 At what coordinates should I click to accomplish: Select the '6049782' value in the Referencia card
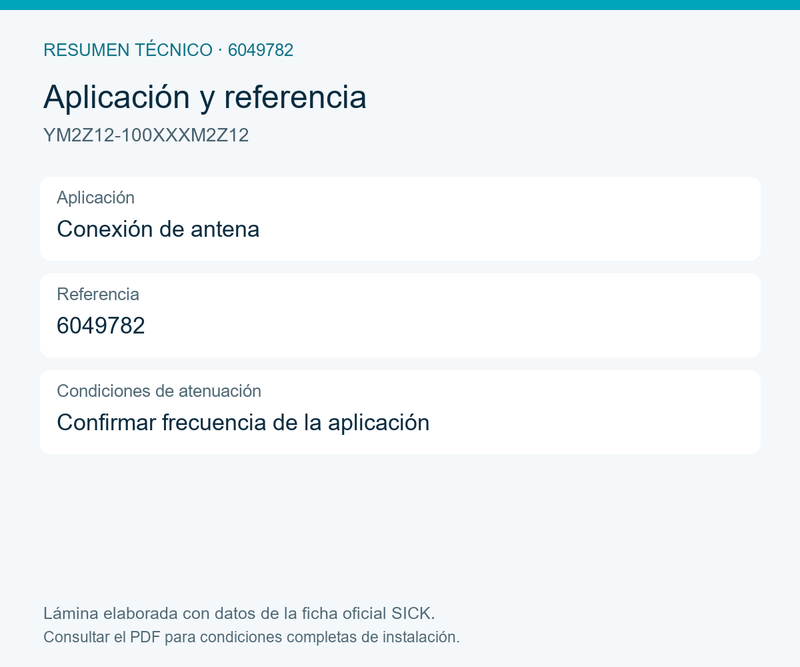click(x=101, y=326)
